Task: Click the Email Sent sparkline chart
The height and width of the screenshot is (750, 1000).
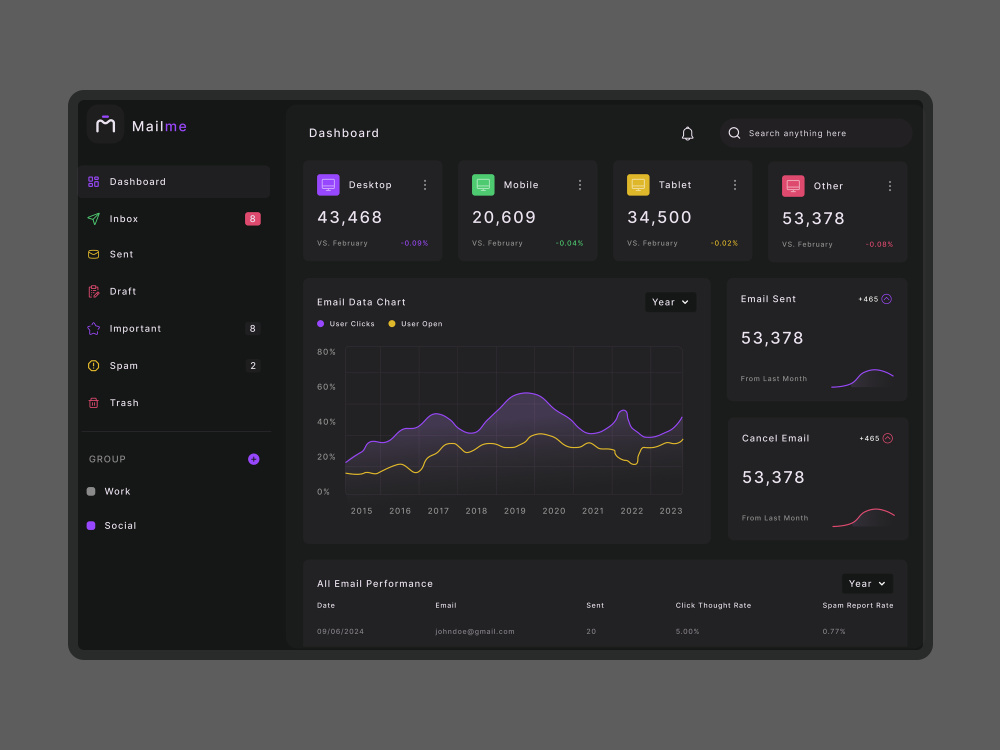Action: 862,378
